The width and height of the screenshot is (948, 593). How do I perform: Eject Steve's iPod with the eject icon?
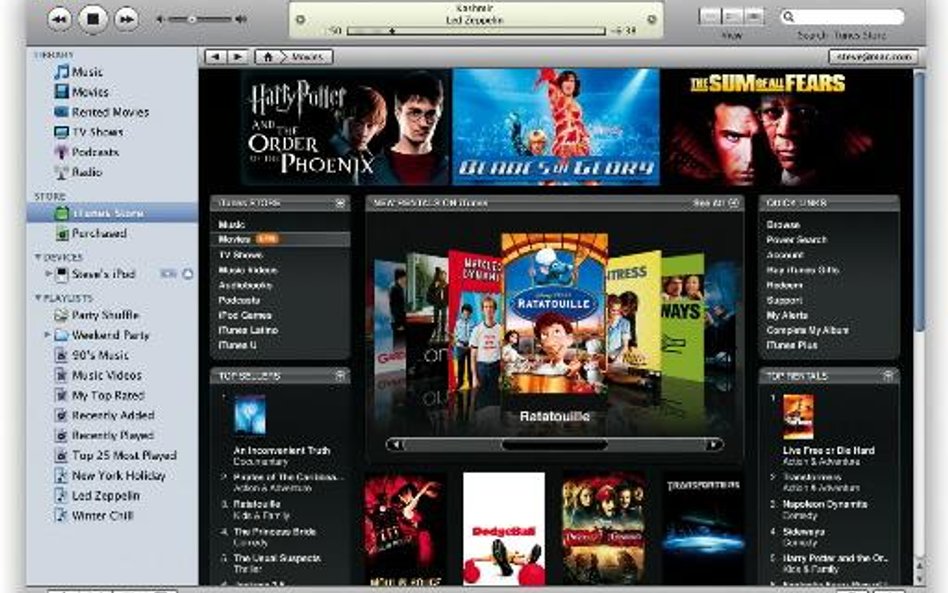coord(188,274)
